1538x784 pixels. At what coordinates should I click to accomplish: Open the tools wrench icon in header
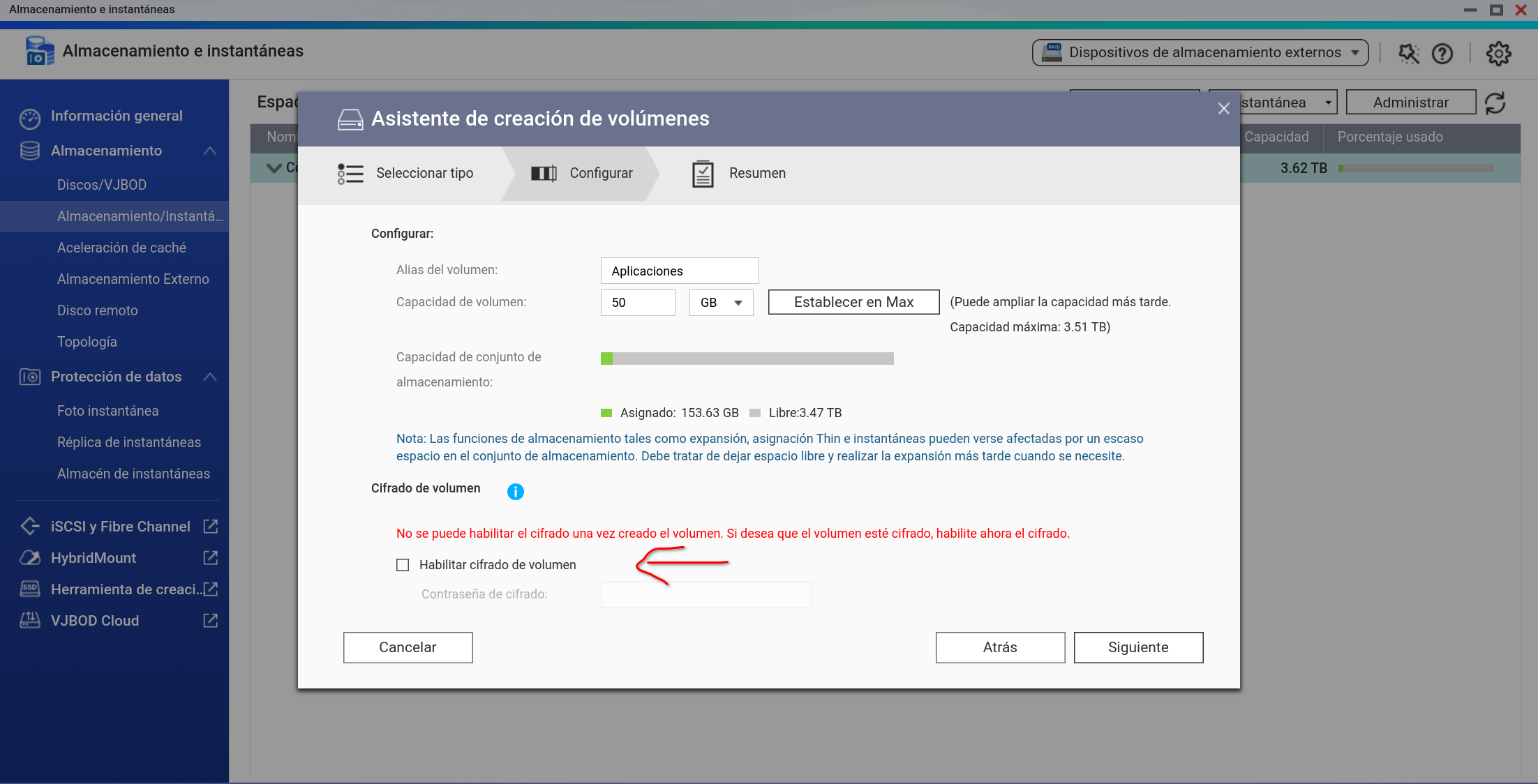[x=1408, y=53]
